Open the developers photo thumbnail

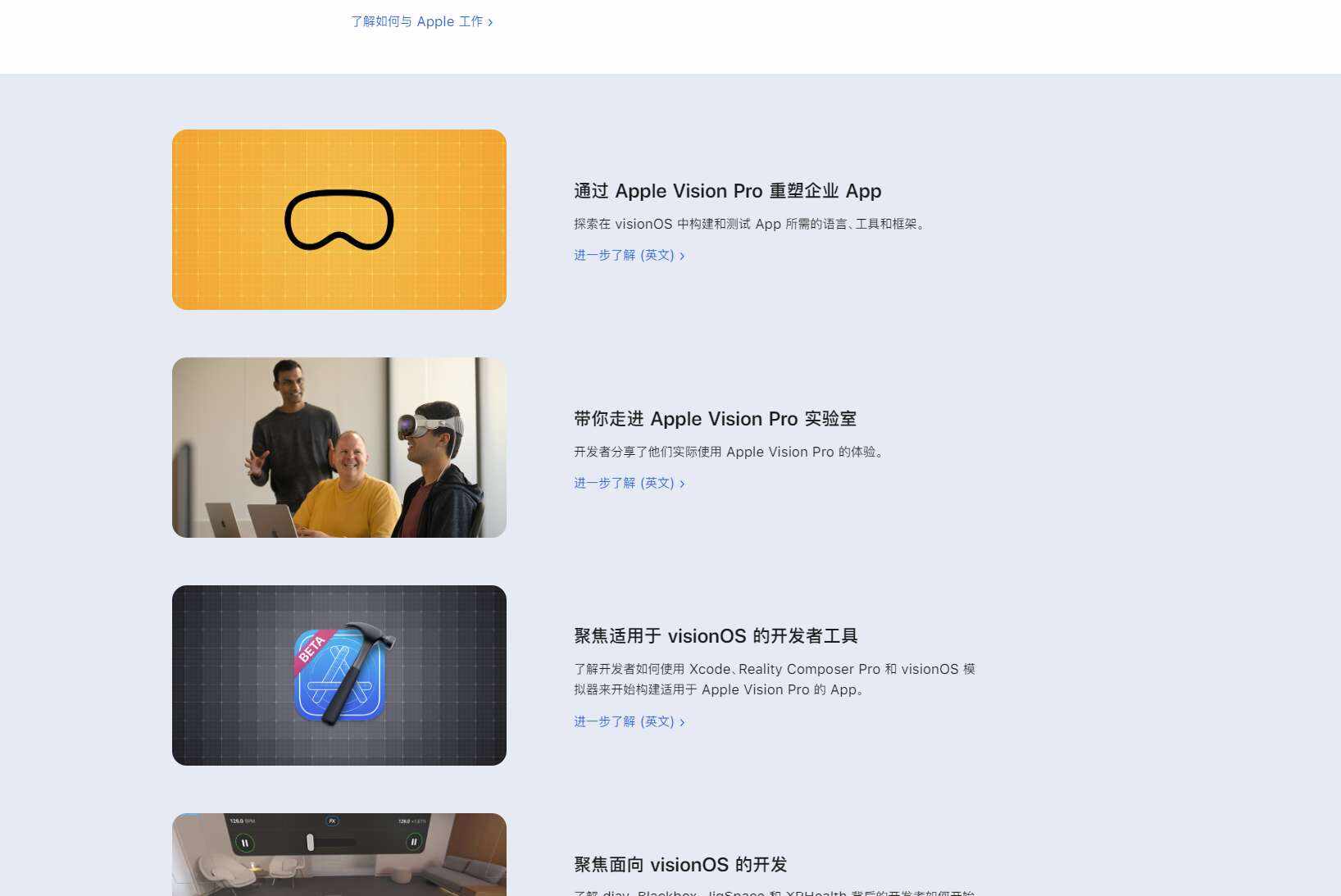point(339,448)
